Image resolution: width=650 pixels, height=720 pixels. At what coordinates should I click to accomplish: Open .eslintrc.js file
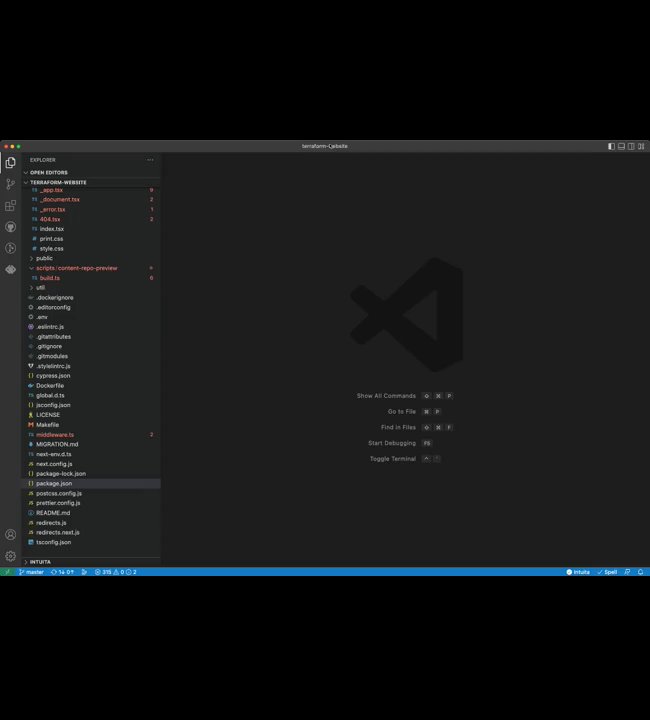click(91, 327)
